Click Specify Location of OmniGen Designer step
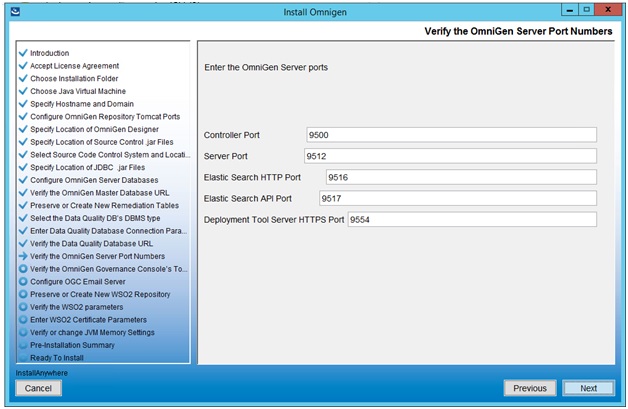 pyautogui.click(x=95, y=129)
